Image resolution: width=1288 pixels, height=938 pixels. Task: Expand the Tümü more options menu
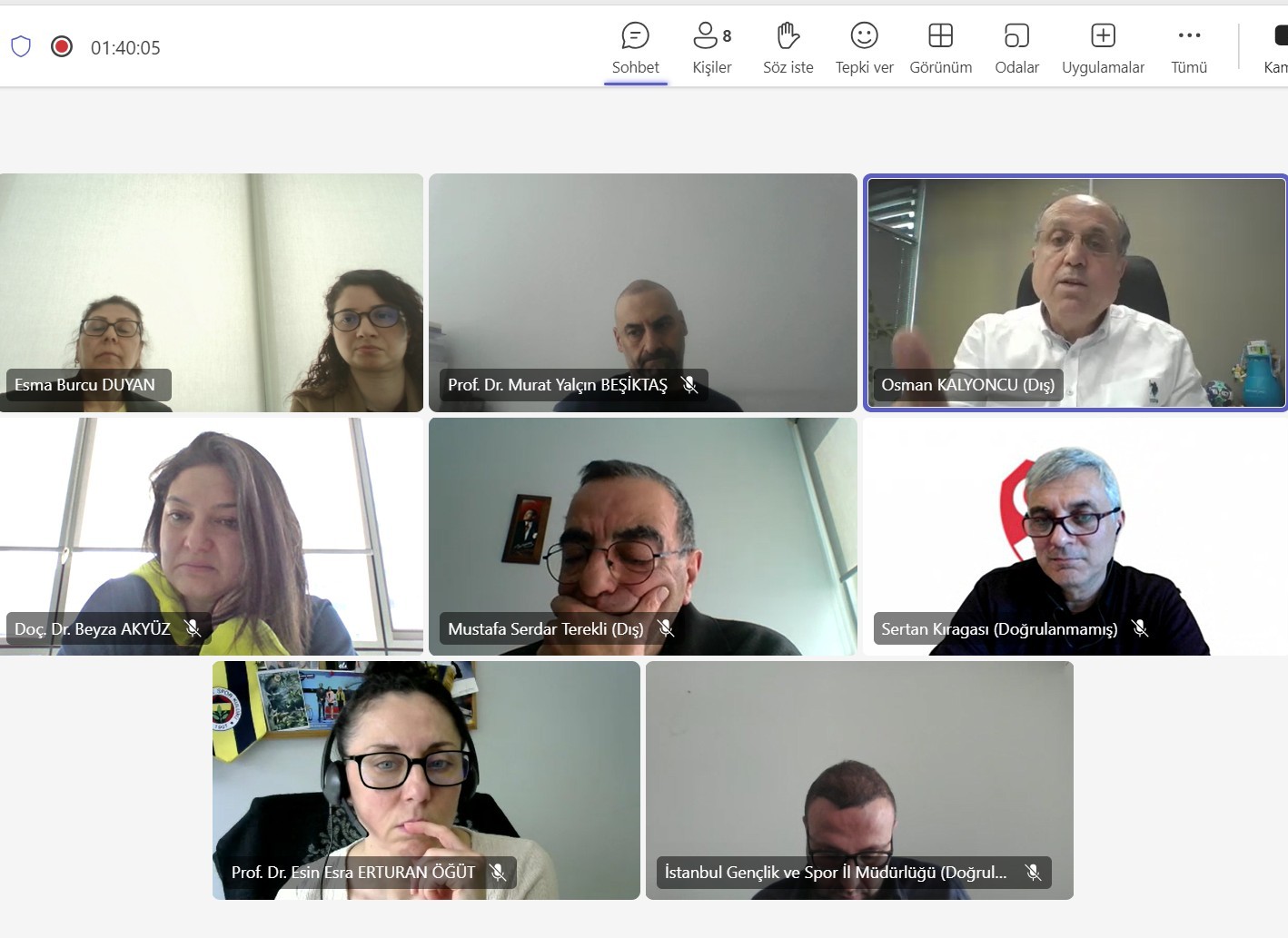click(x=1189, y=49)
